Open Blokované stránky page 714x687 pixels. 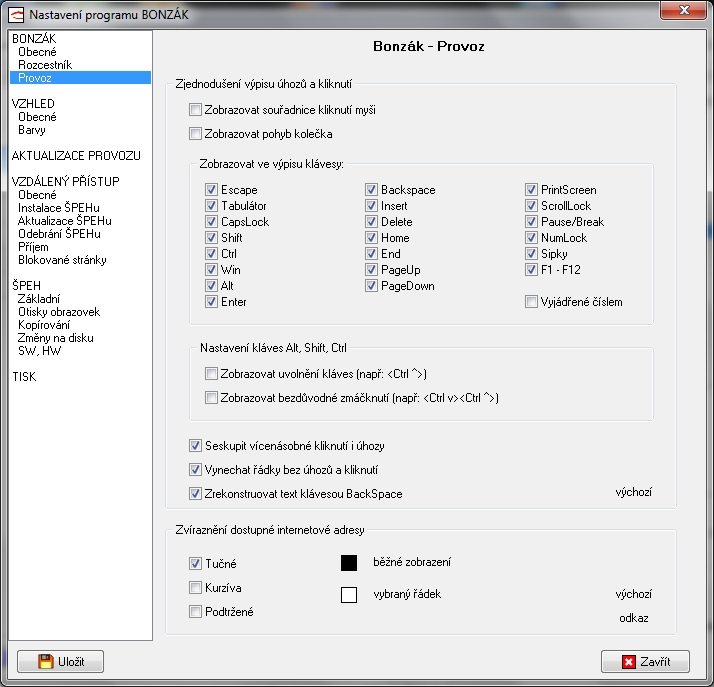click(62, 260)
